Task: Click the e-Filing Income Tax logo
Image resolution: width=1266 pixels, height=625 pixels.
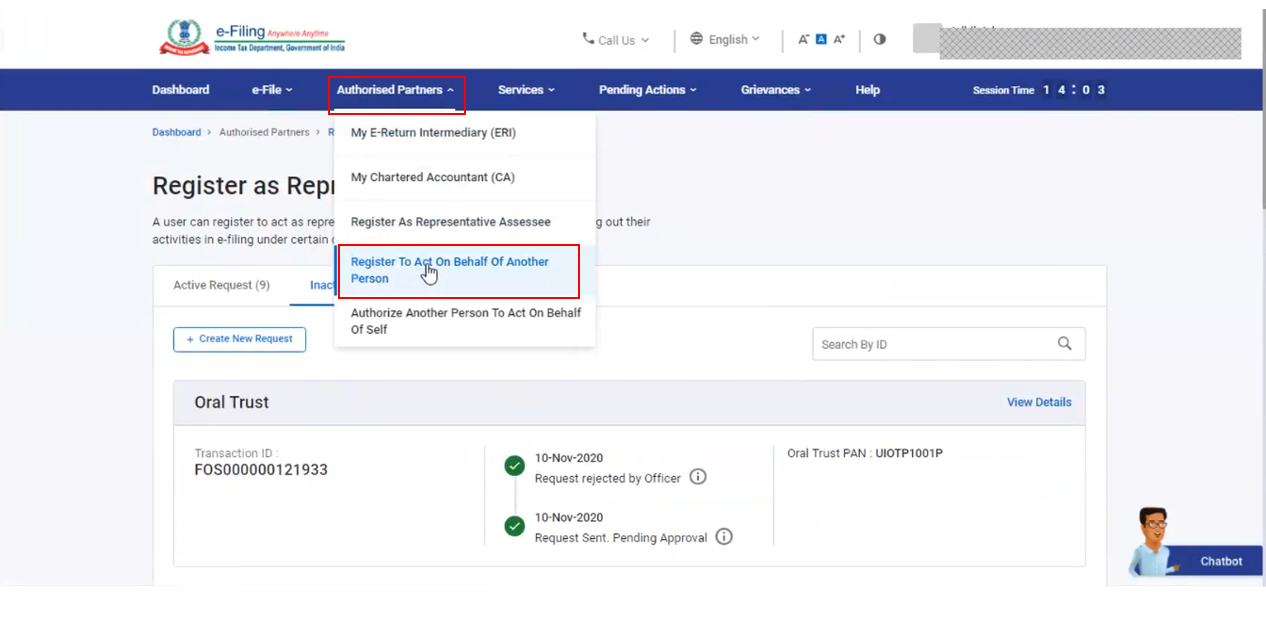Action: [252, 38]
